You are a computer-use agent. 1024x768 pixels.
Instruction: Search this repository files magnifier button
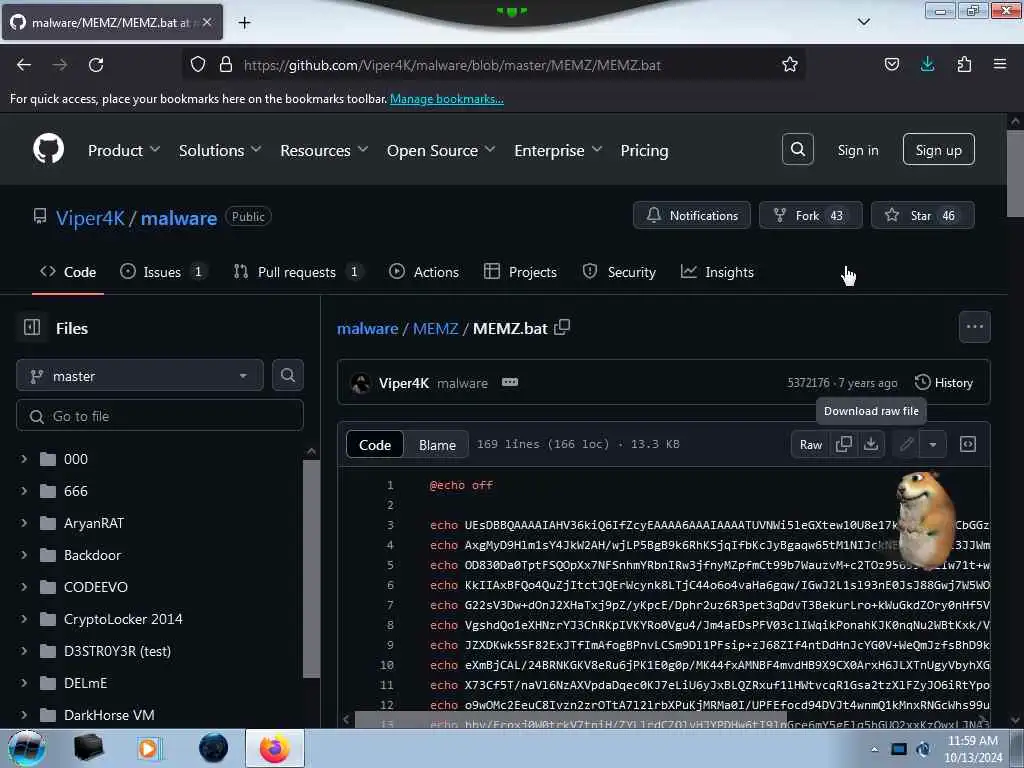[x=287, y=376]
